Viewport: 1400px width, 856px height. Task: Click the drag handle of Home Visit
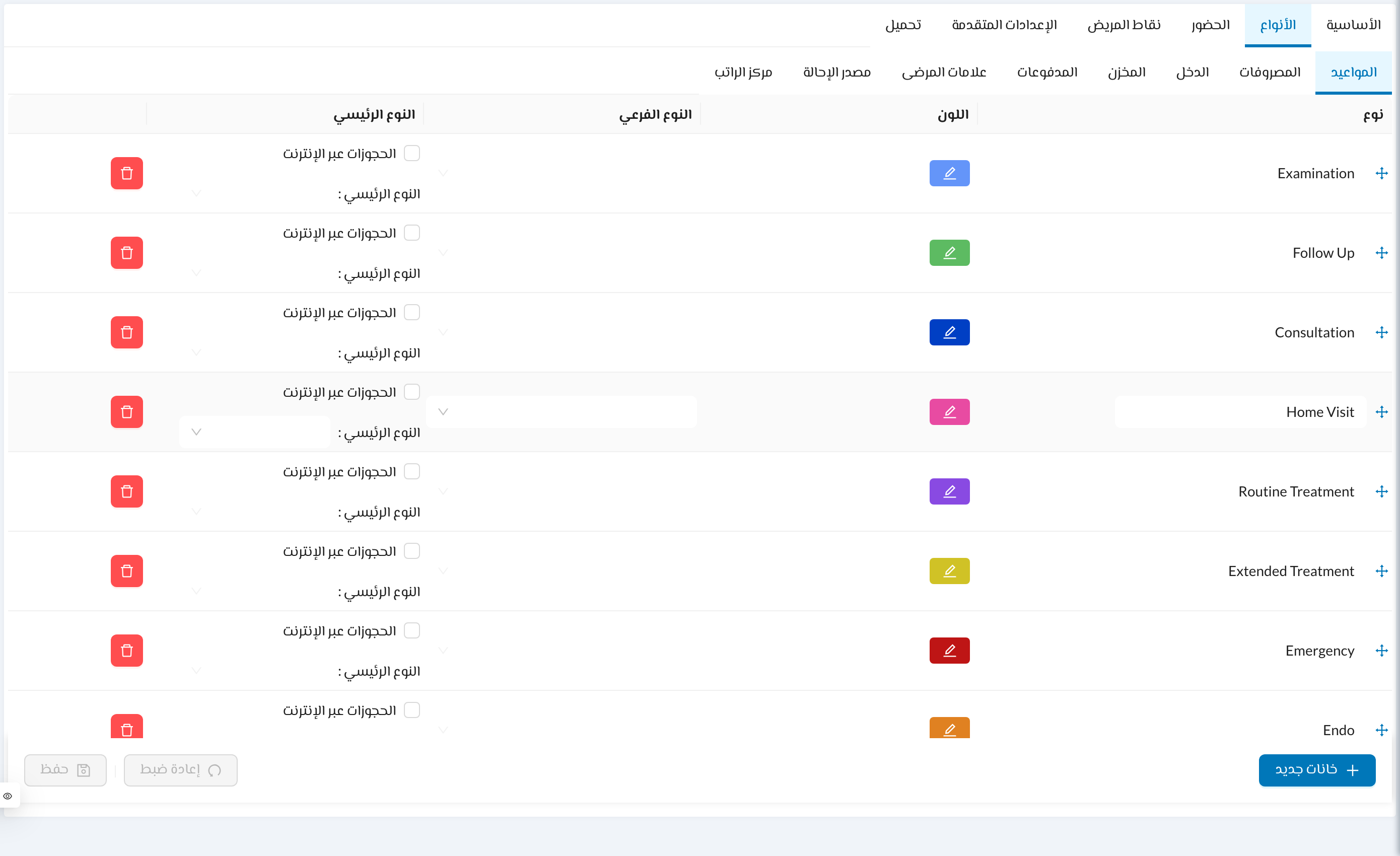[1382, 412]
